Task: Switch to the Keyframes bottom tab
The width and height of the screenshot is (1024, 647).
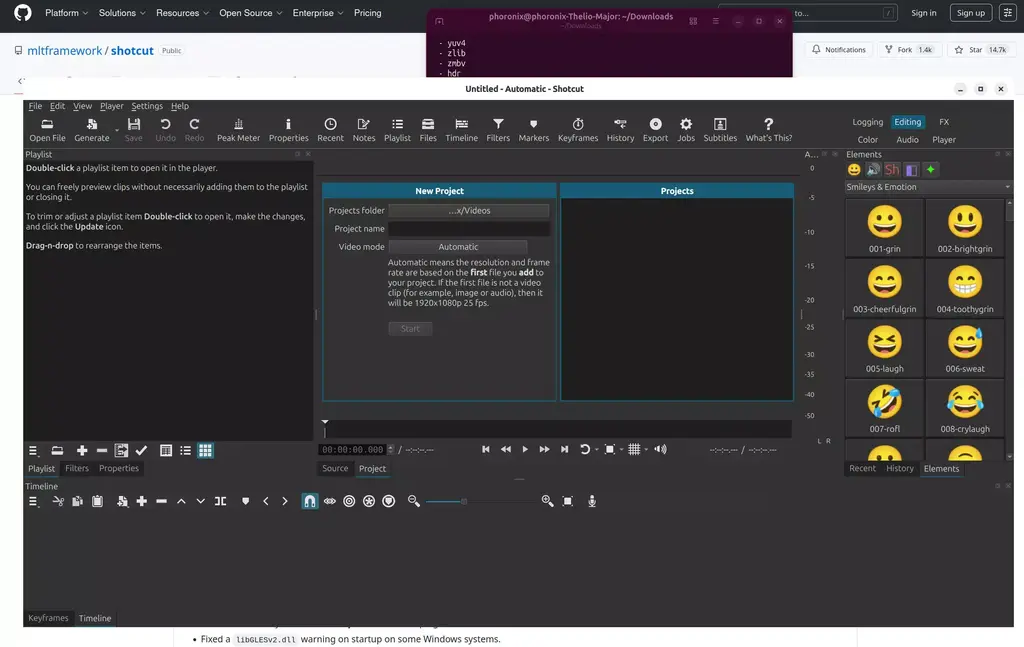Action: pos(48,618)
